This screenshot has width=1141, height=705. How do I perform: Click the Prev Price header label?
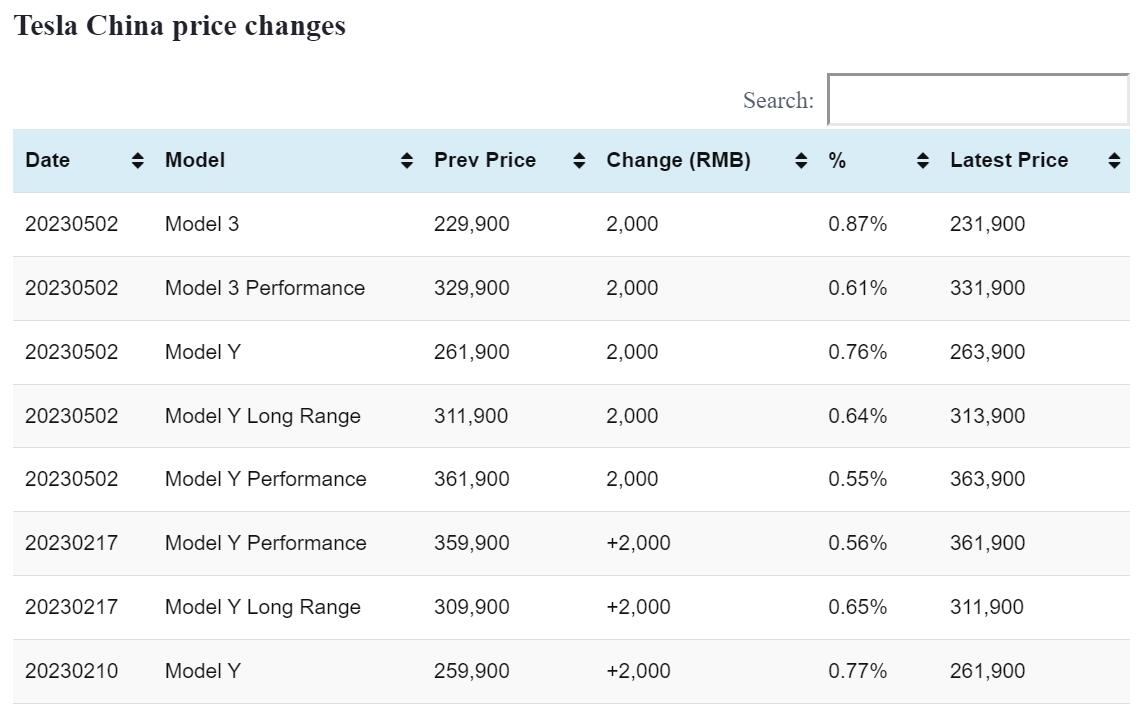[485, 160]
